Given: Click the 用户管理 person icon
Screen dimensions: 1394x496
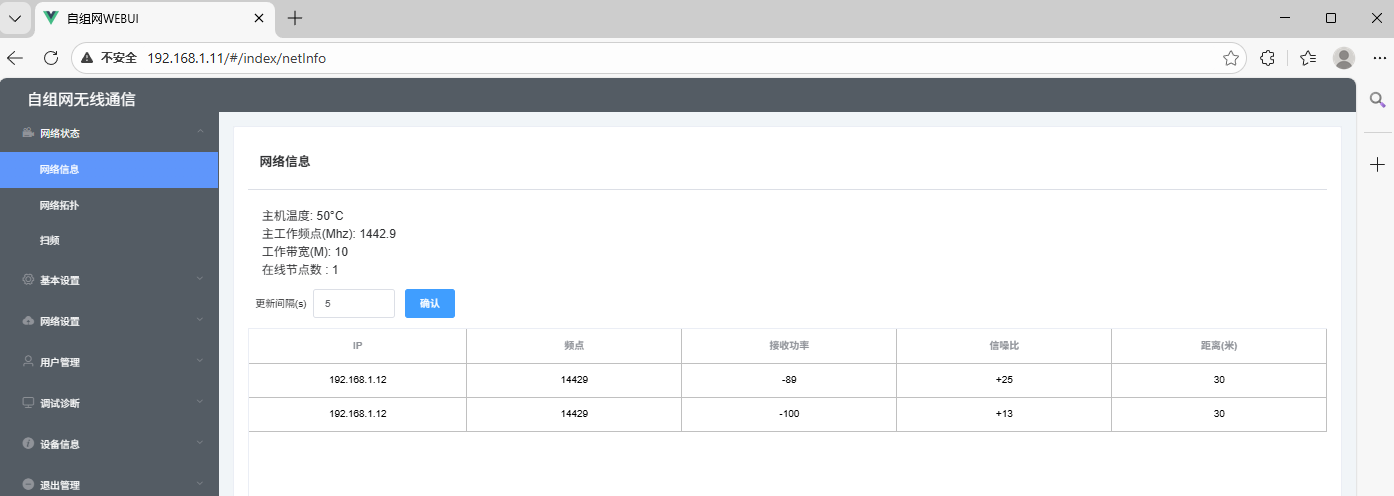Looking at the screenshot, I should (28, 361).
